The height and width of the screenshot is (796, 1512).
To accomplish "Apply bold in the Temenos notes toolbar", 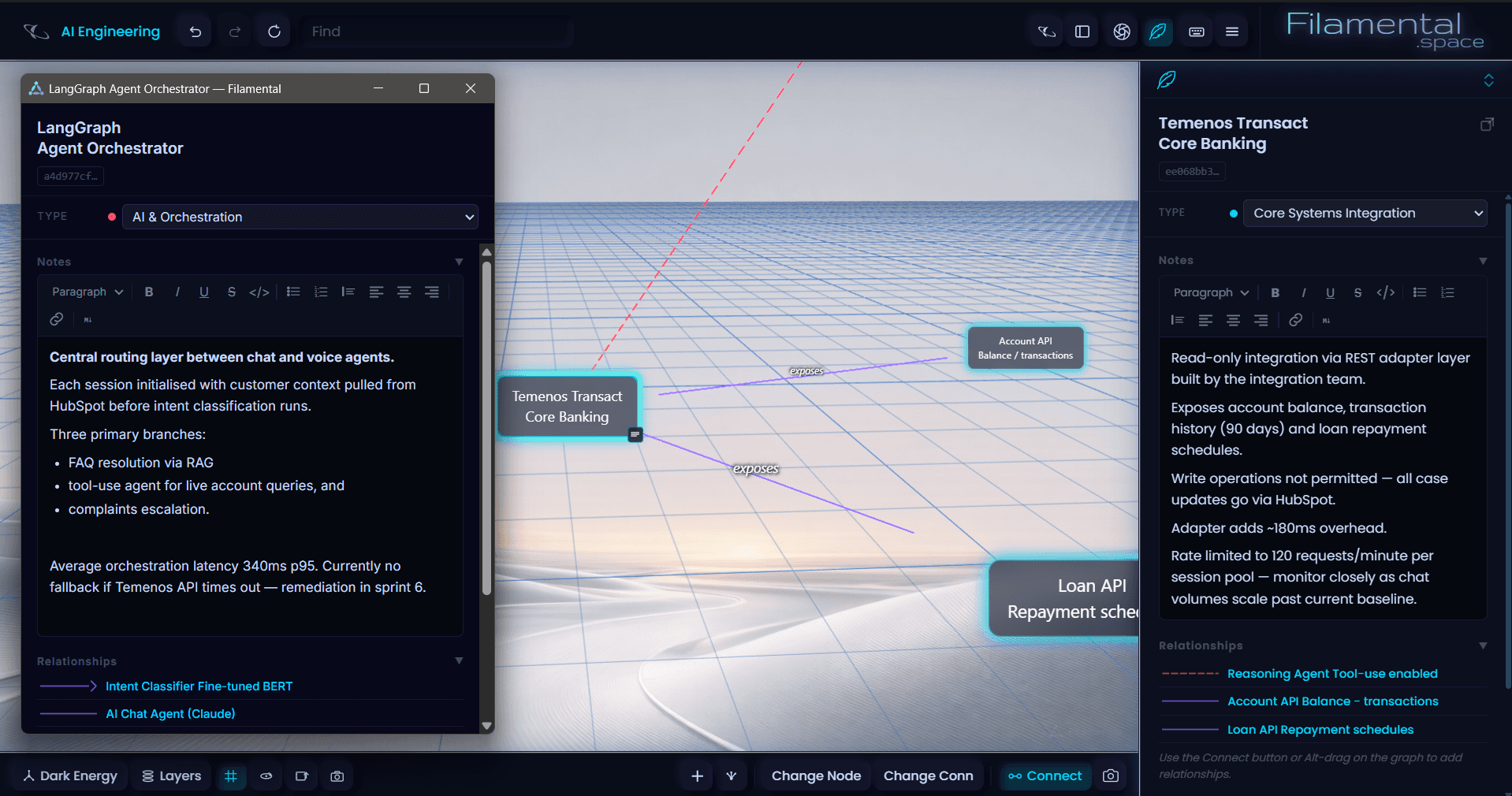I will (x=1275, y=292).
